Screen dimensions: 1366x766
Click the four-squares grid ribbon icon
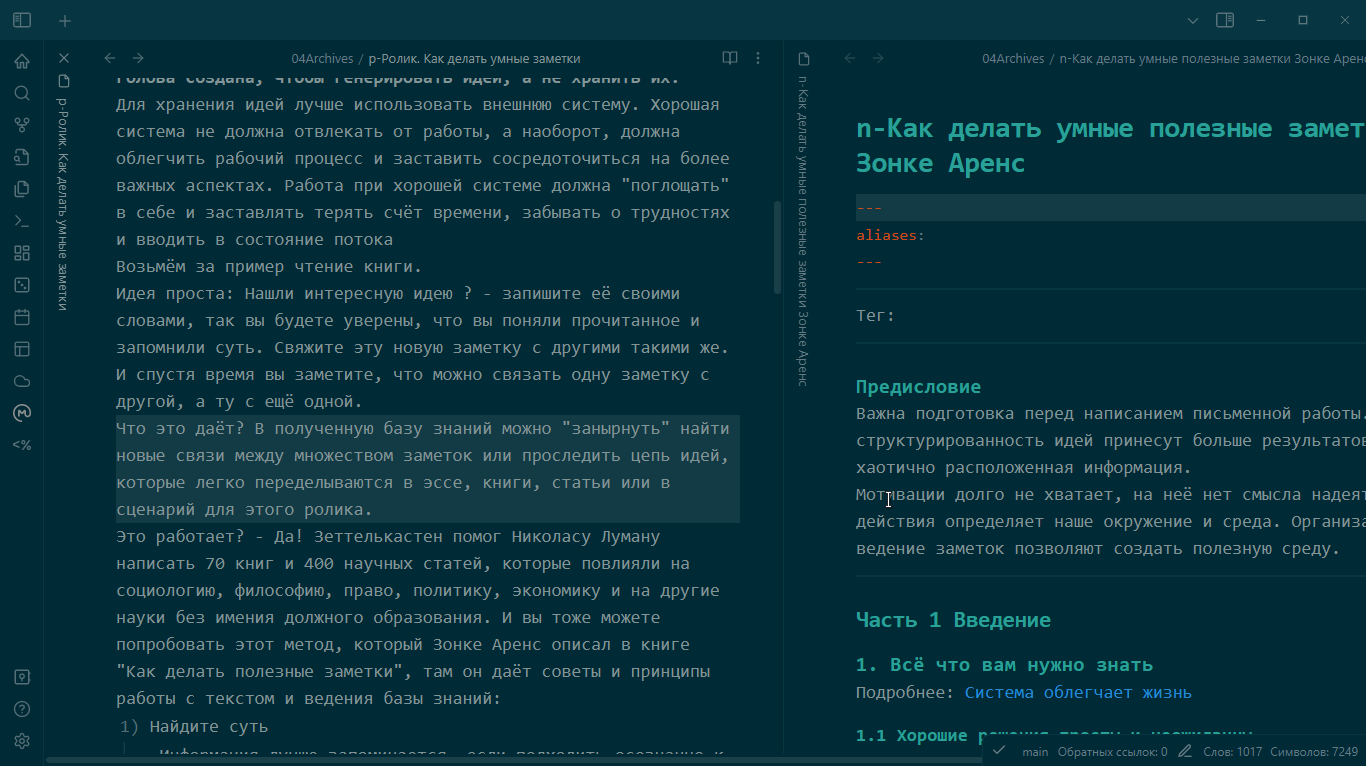point(22,253)
